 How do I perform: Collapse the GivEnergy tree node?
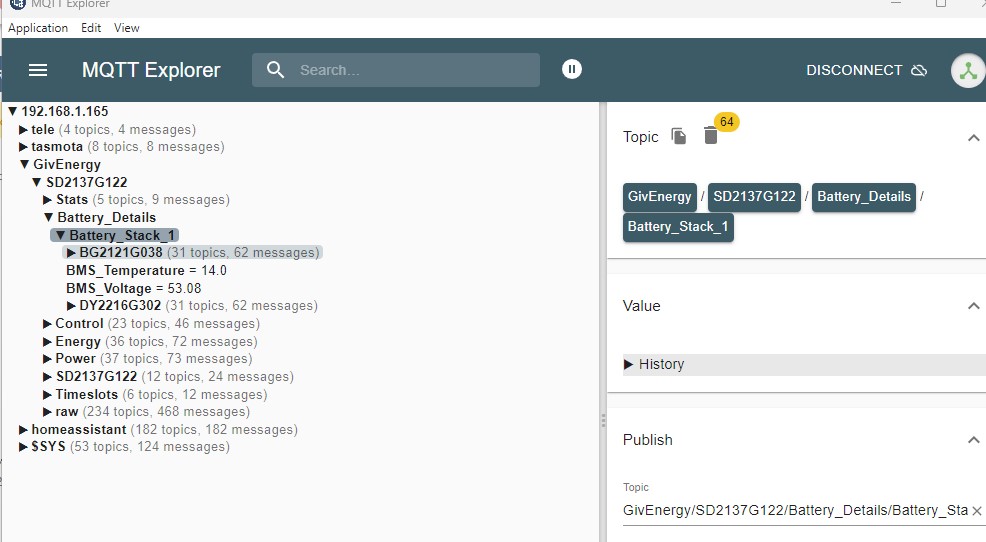(x=25, y=164)
